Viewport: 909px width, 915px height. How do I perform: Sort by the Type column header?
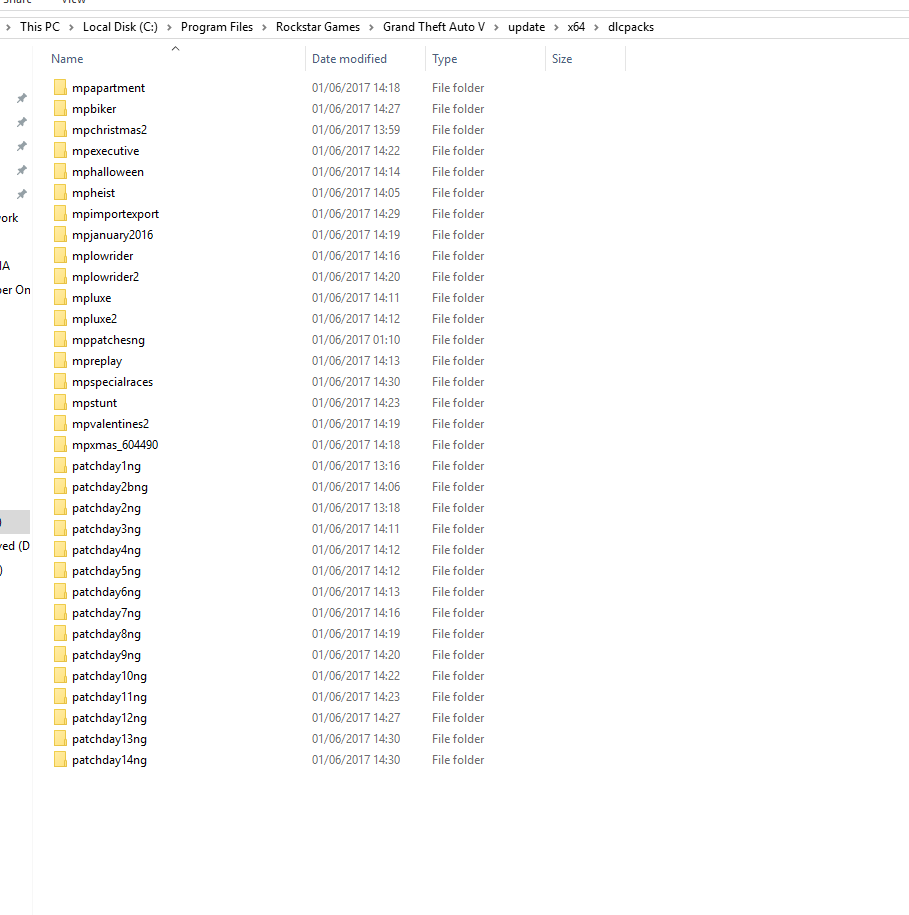pos(445,59)
